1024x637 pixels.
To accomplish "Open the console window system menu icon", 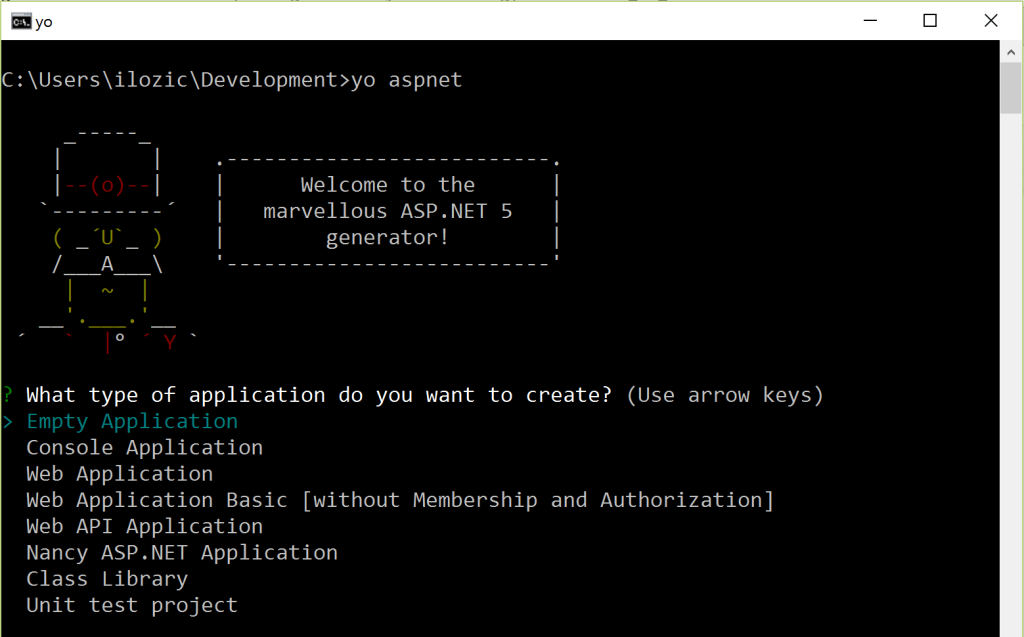I will [21, 22].
